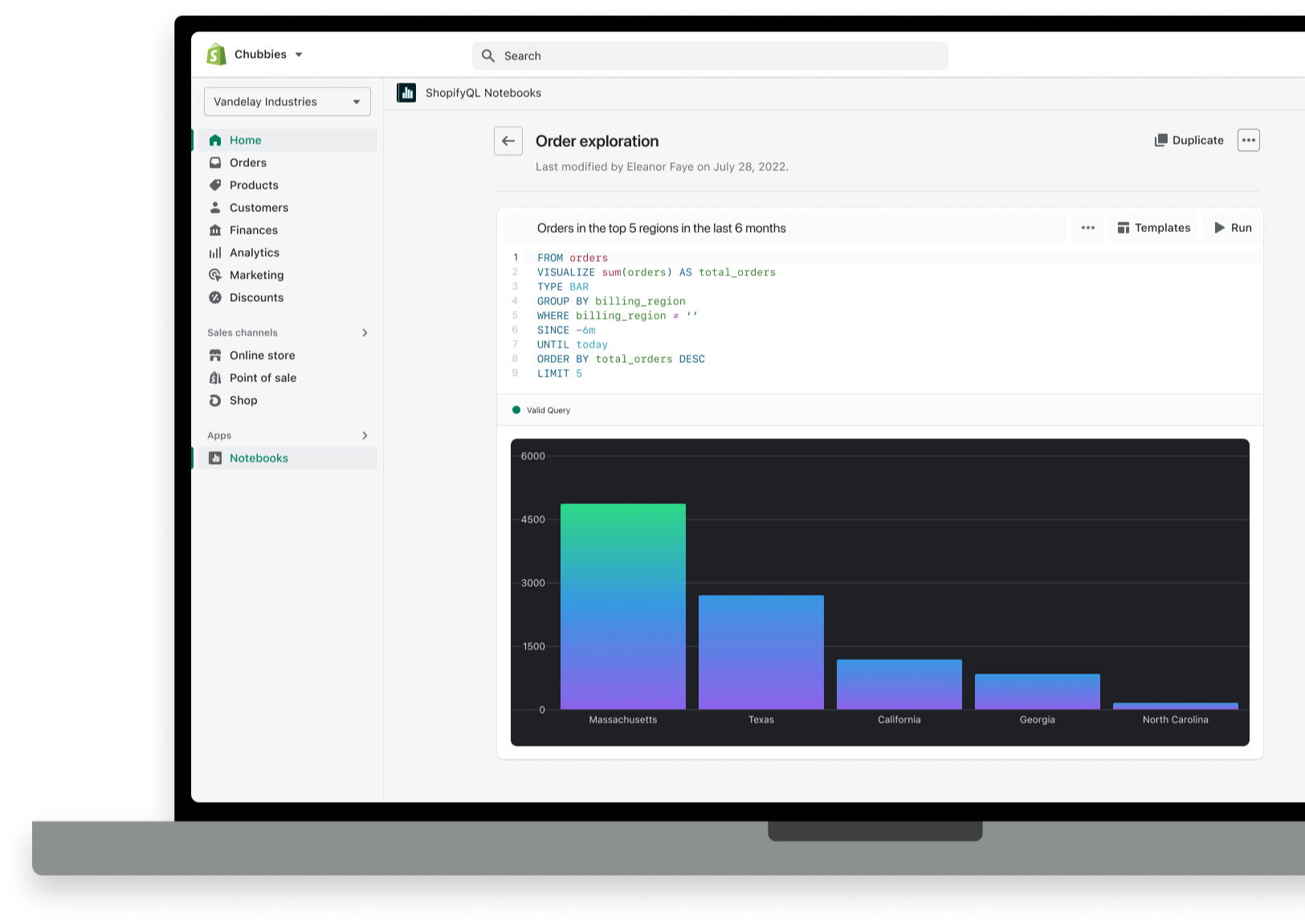Screen dimensions: 1305x924
Task: Open Orders from the sidebar
Action: tap(247, 162)
